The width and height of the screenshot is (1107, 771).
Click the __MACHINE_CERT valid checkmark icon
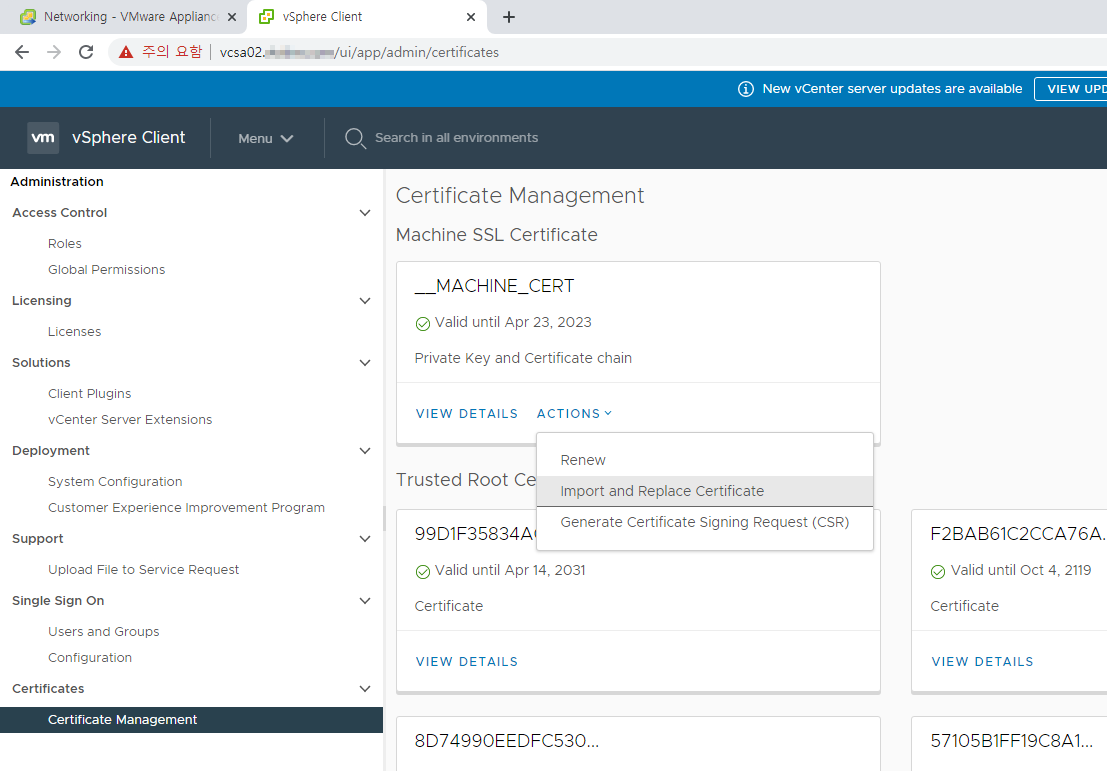coord(423,323)
